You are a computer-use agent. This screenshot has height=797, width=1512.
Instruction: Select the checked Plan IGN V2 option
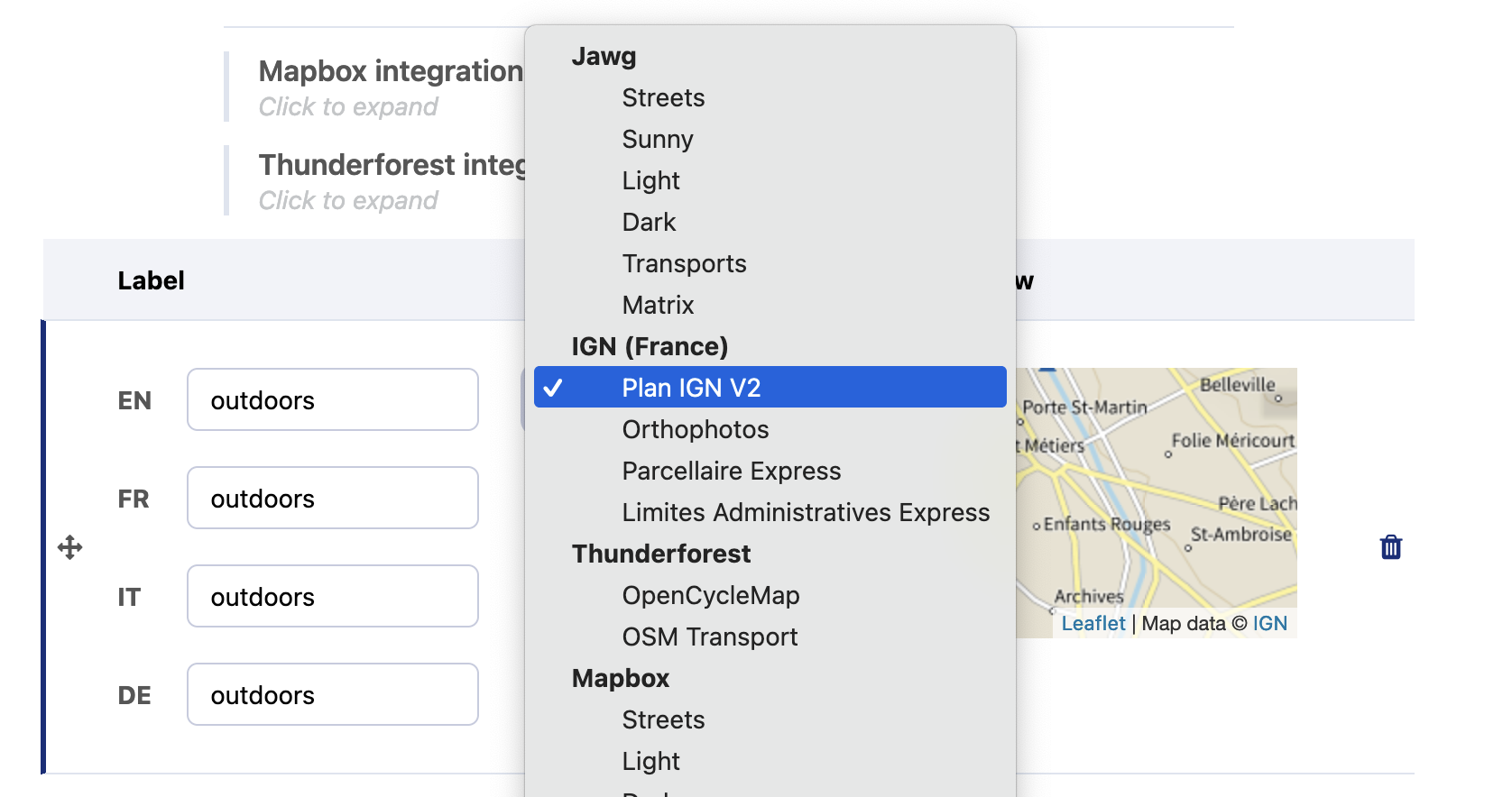click(691, 388)
